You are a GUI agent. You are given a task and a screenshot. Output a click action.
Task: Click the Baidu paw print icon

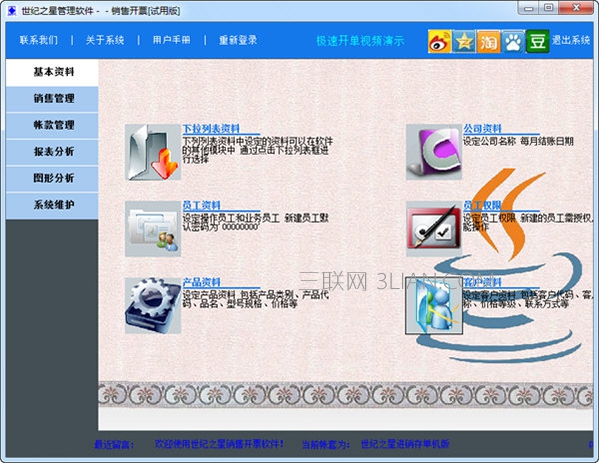513,41
